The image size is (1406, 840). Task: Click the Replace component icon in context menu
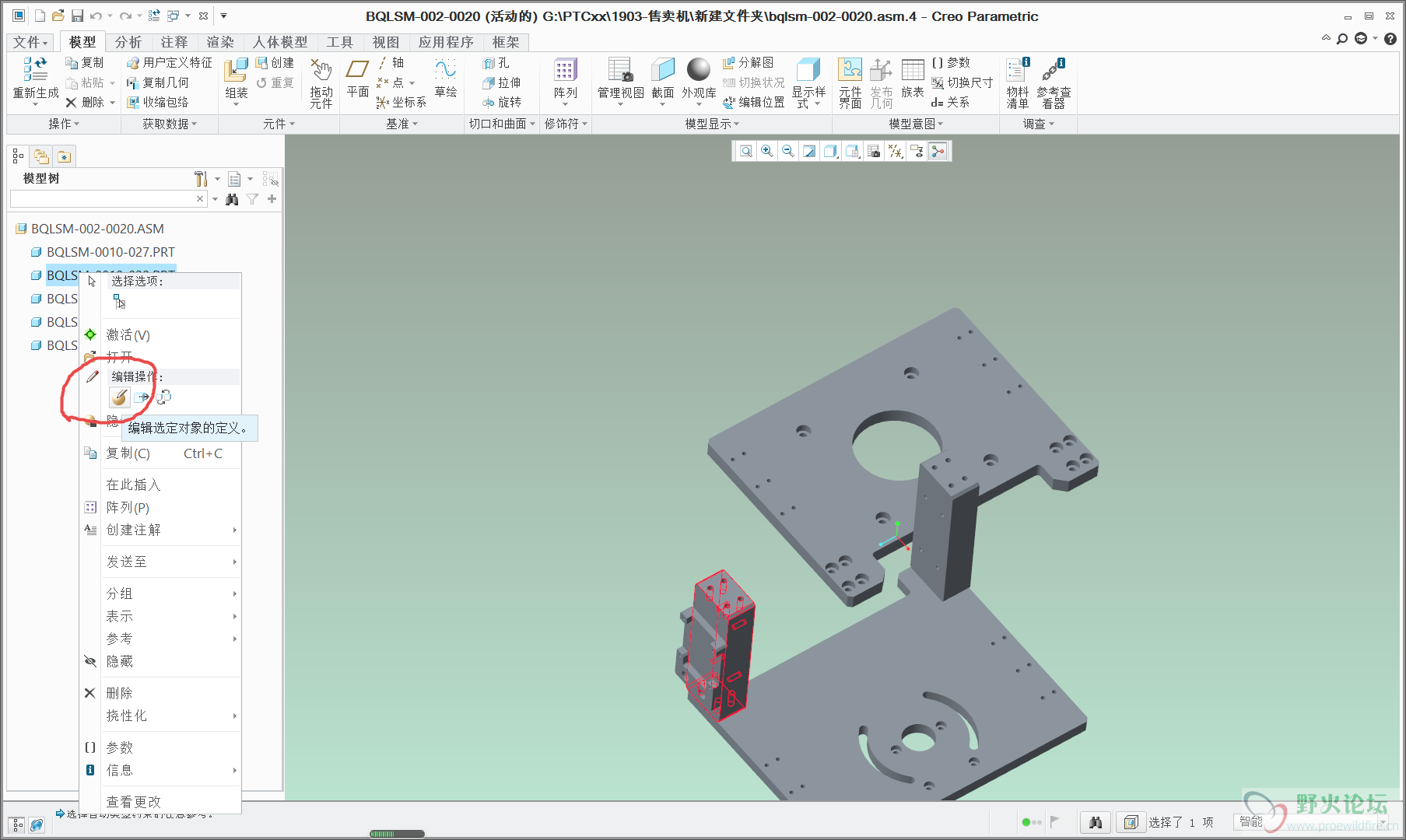point(163,397)
